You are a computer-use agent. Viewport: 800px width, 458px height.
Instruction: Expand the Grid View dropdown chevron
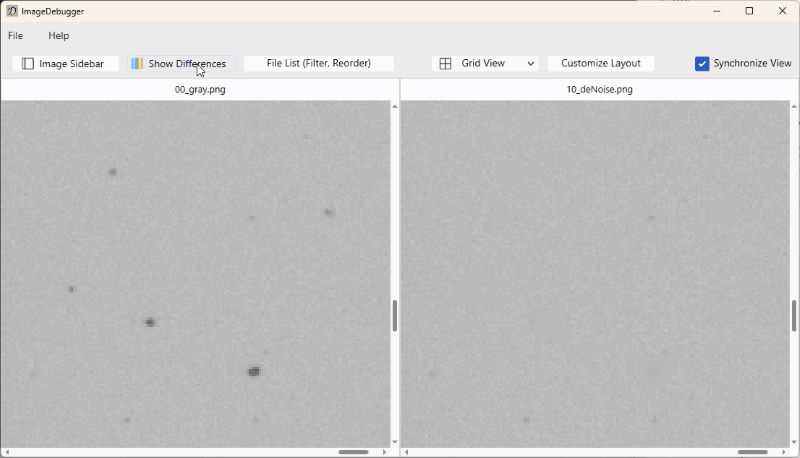(x=531, y=64)
